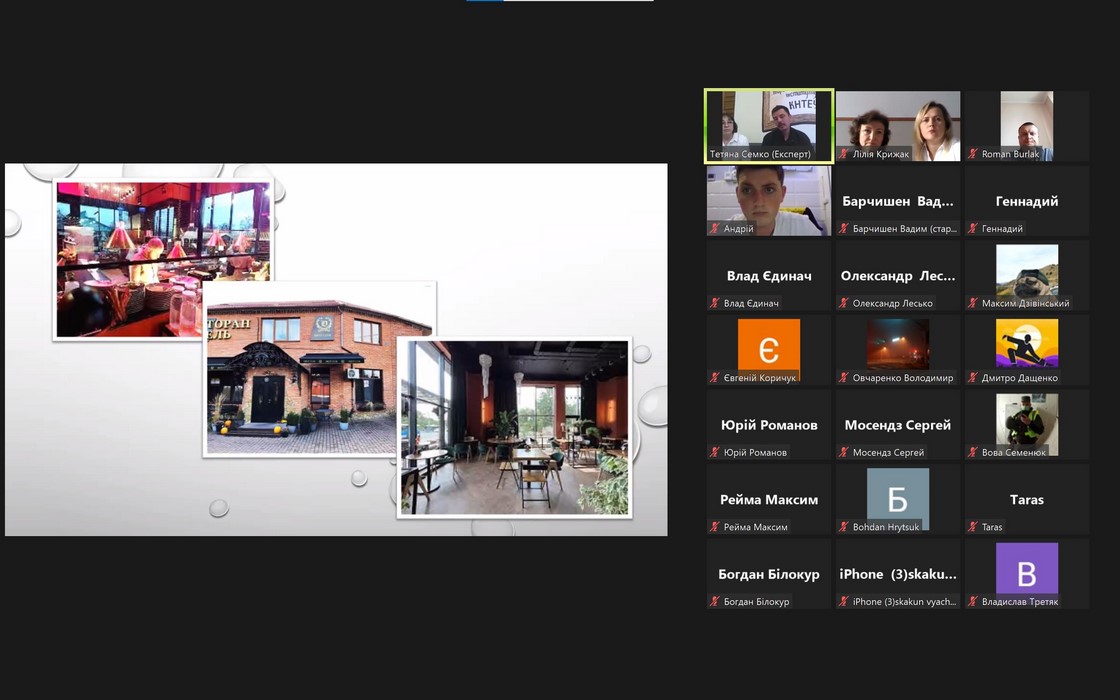Click muted mic icon beside Лілія Крижак
This screenshot has width=1120, height=700.
844,155
